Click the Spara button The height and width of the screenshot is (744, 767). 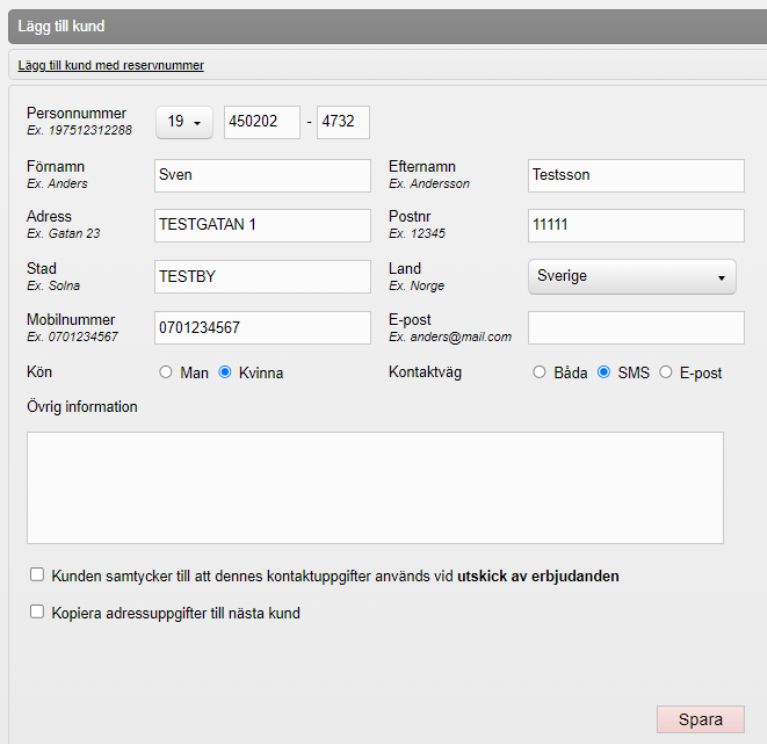(x=700, y=720)
